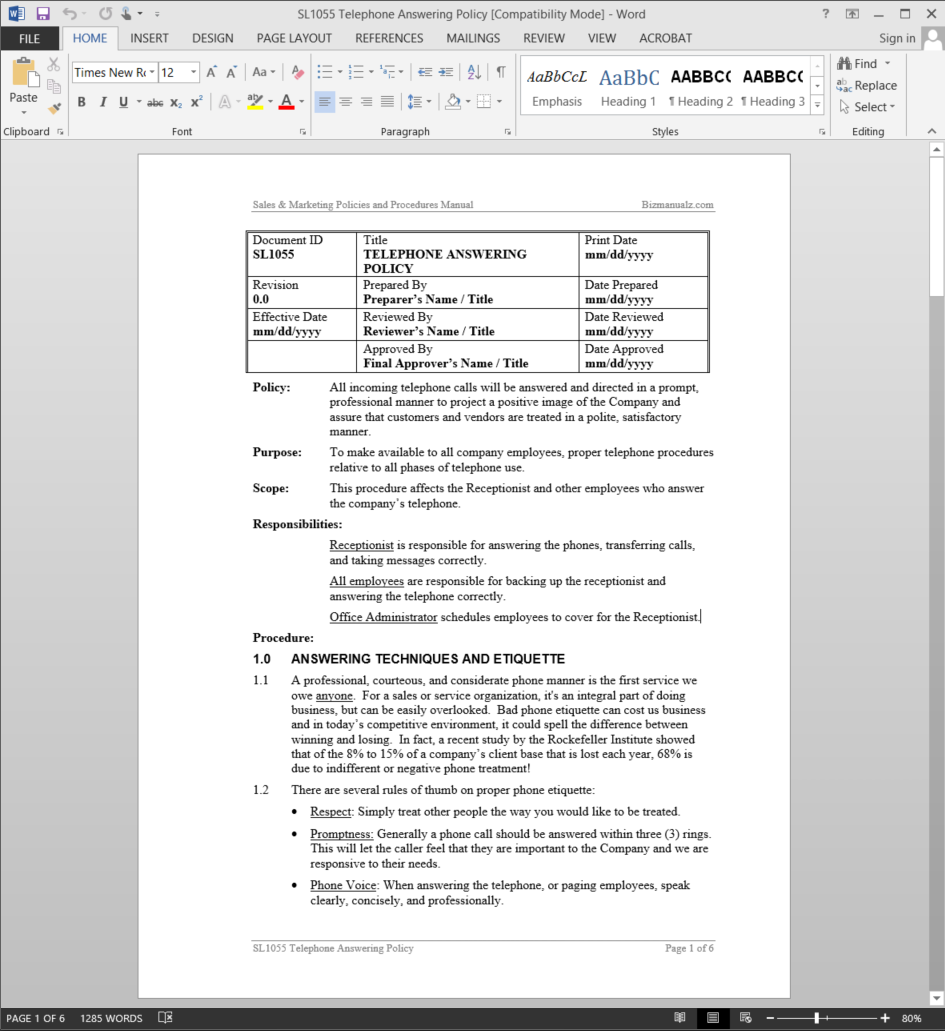The width and height of the screenshot is (945, 1031).
Task: Click the Subscript icon
Action: tap(176, 102)
